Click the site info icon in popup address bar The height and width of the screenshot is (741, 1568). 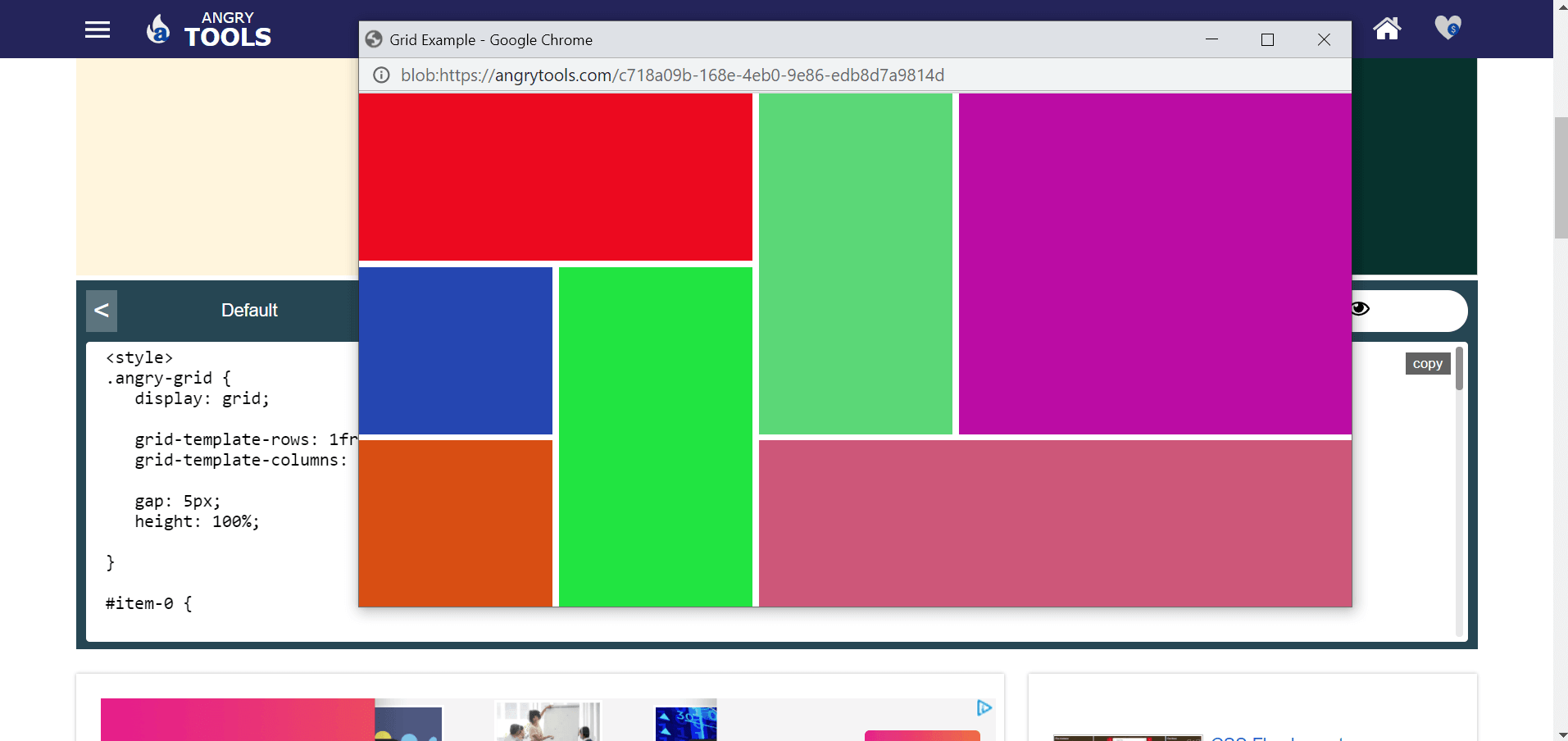pyautogui.click(x=381, y=75)
